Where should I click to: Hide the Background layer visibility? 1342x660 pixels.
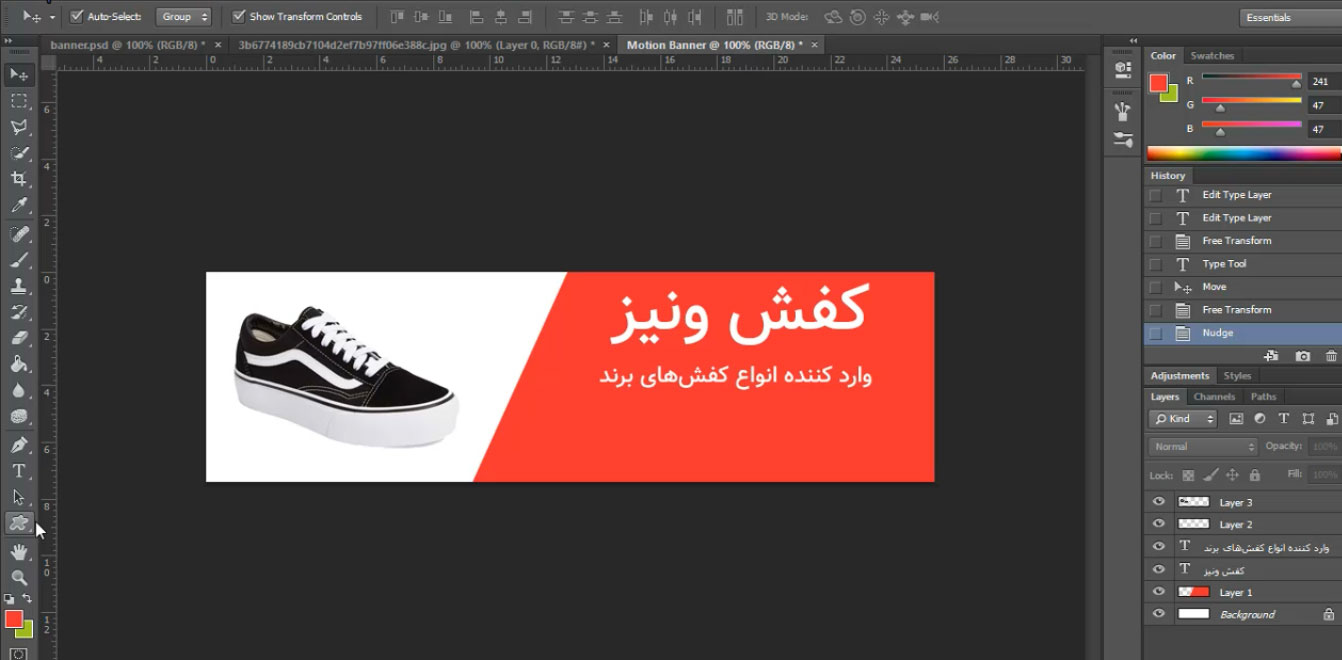point(1159,614)
